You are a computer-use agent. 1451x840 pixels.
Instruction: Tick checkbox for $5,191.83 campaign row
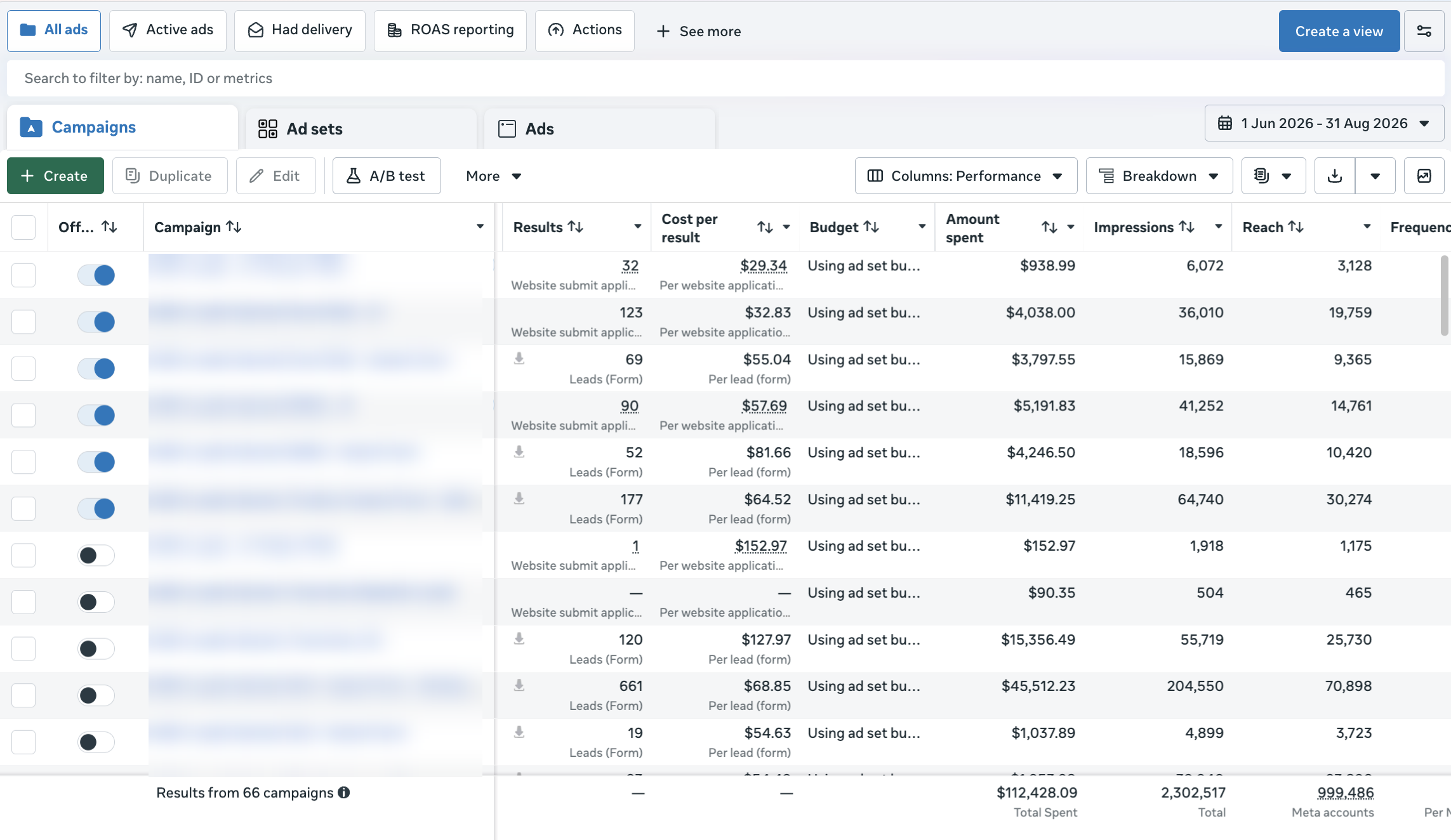(23, 415)
